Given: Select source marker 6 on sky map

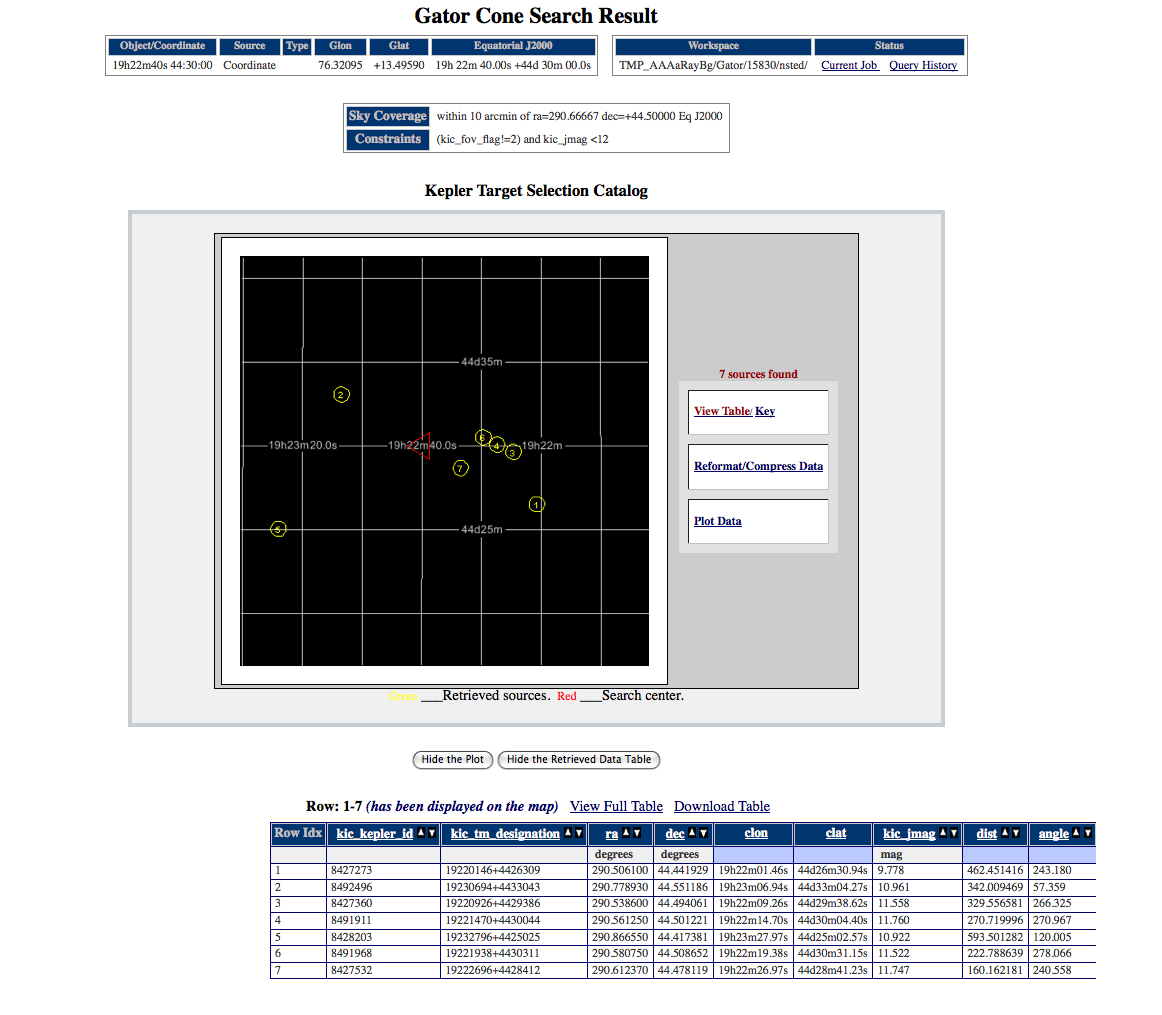Looking at the screenshot, I should pos(482,438).
